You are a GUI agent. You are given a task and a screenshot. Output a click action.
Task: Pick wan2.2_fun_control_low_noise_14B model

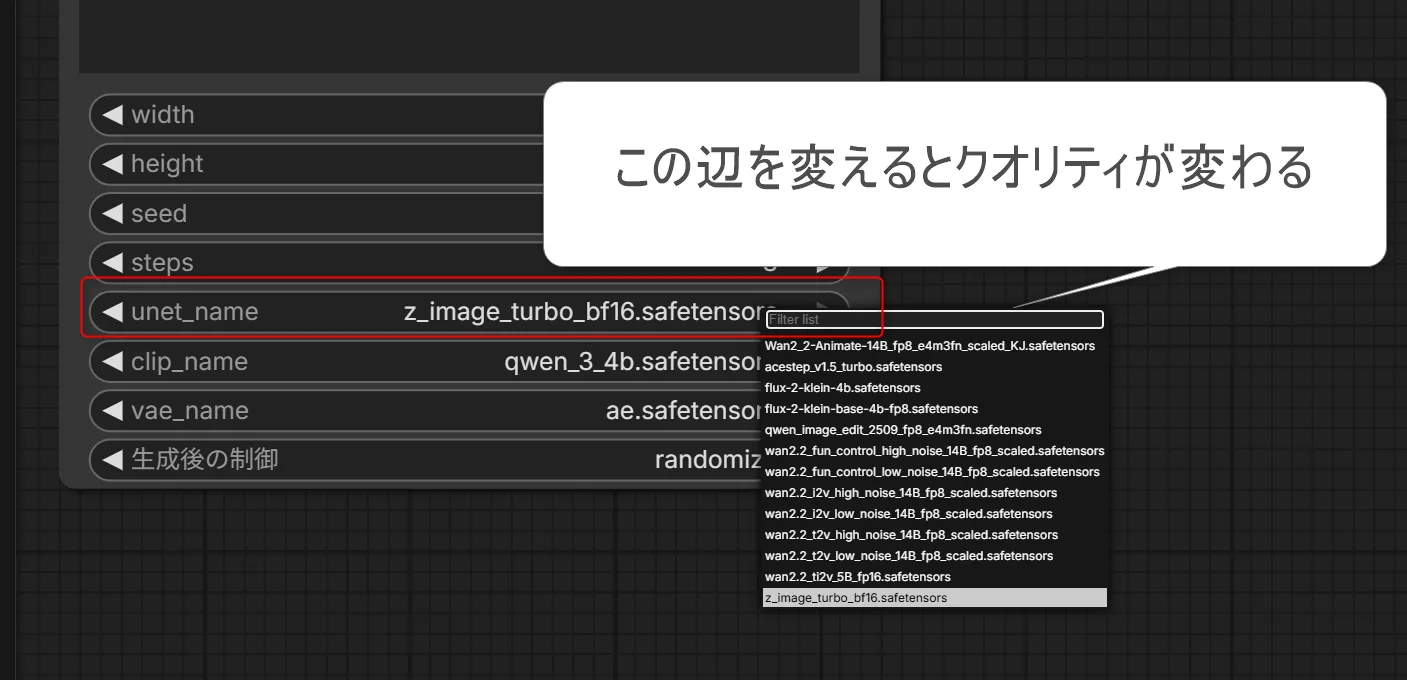click(934, 472)
